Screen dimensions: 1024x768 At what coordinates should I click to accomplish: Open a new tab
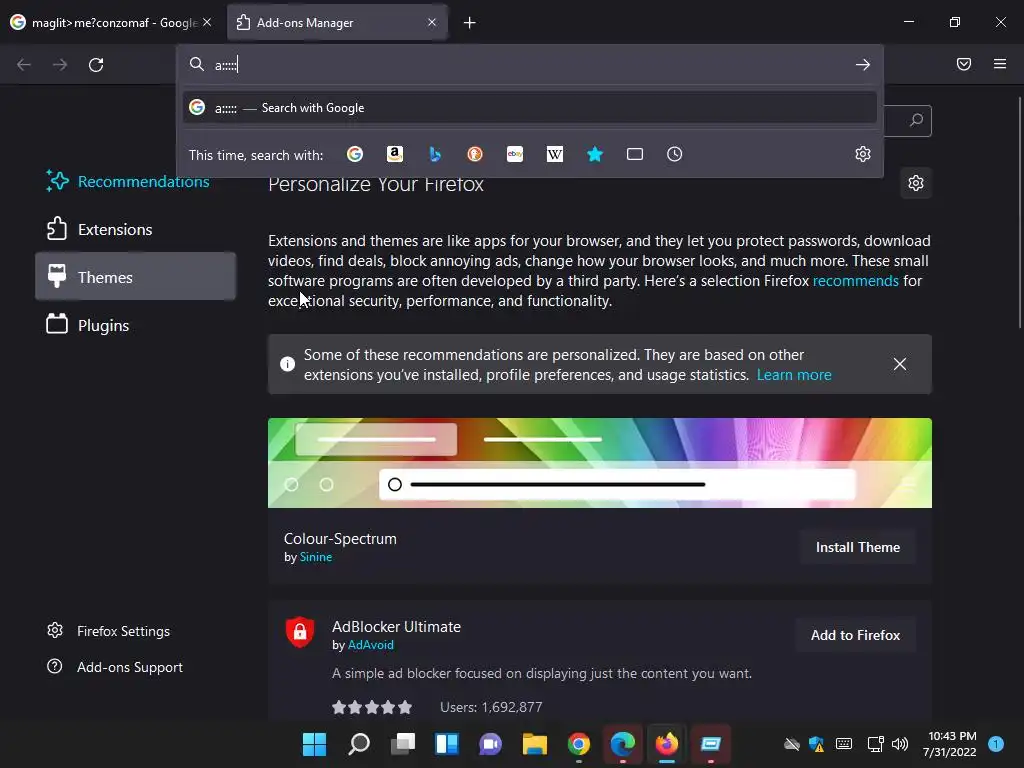point(470,23)
